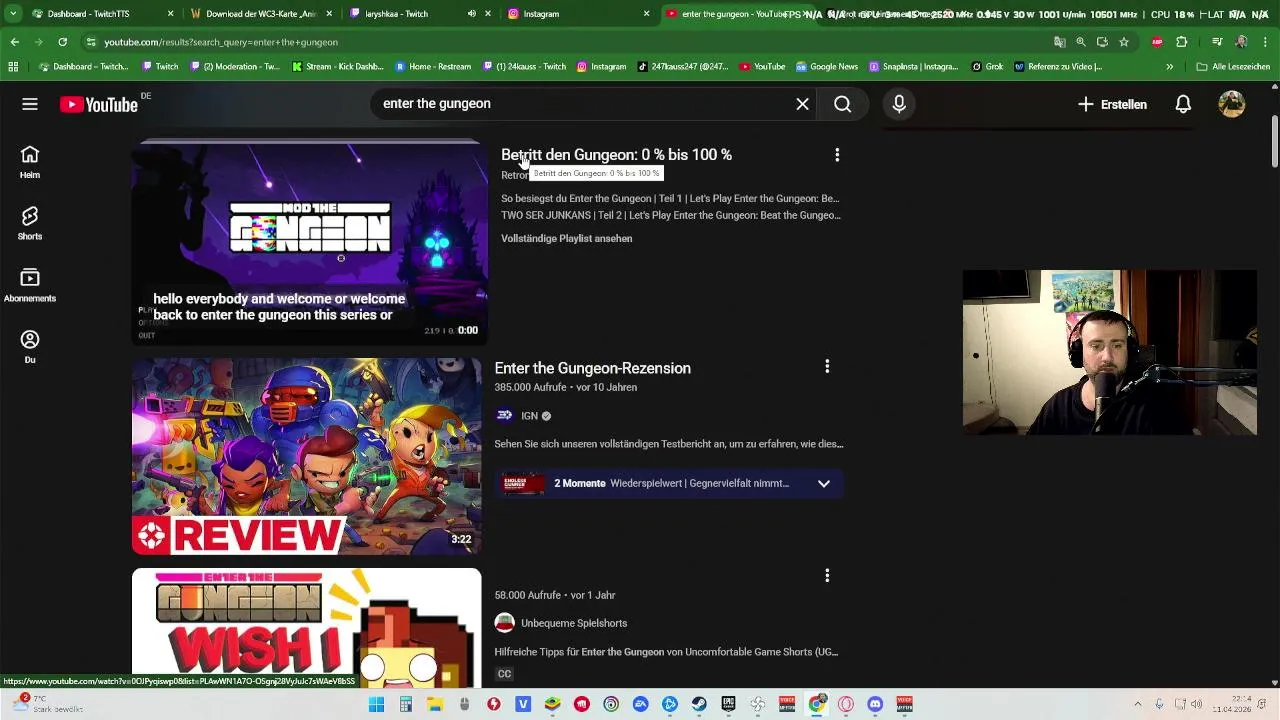Viewport: 1280px width, 720px height.
Task: Click Vollständige Playlist ansehen
Action: 567,239
